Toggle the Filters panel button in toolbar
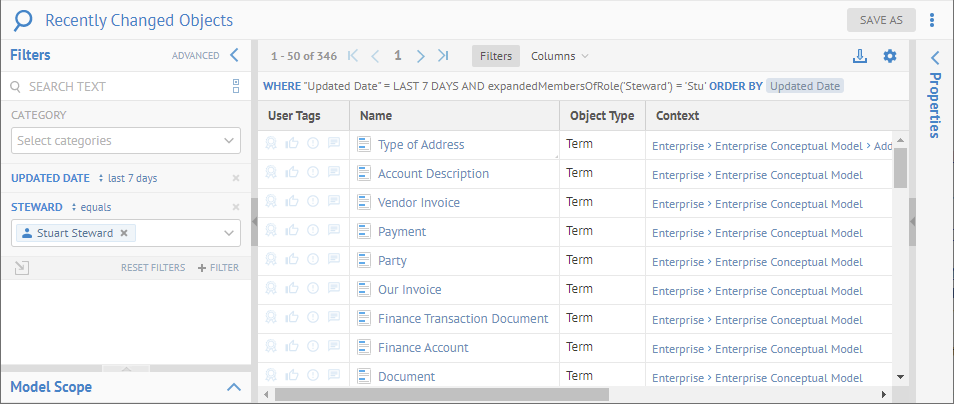 496,56
